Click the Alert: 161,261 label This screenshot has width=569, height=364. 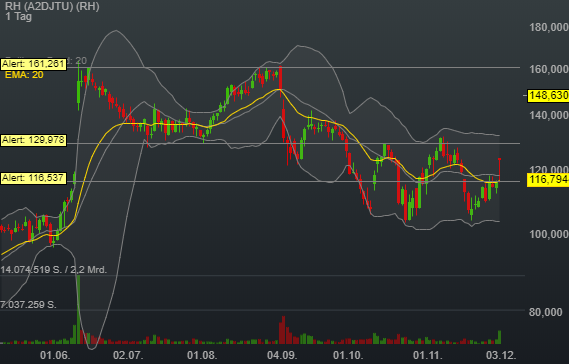click(34, 64)
